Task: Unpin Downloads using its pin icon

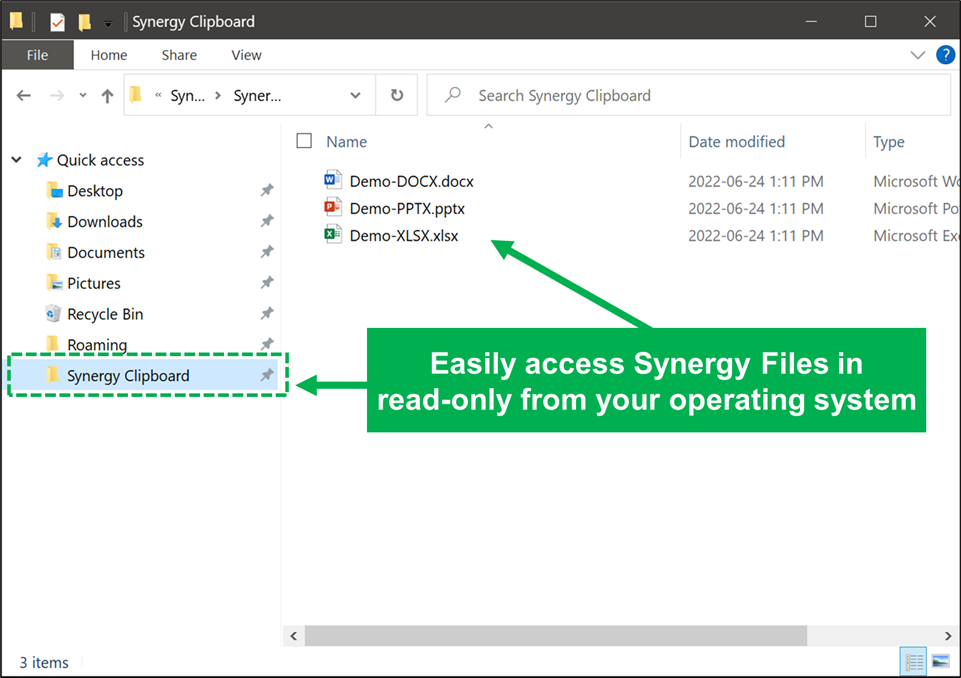Action: [267, 221]
